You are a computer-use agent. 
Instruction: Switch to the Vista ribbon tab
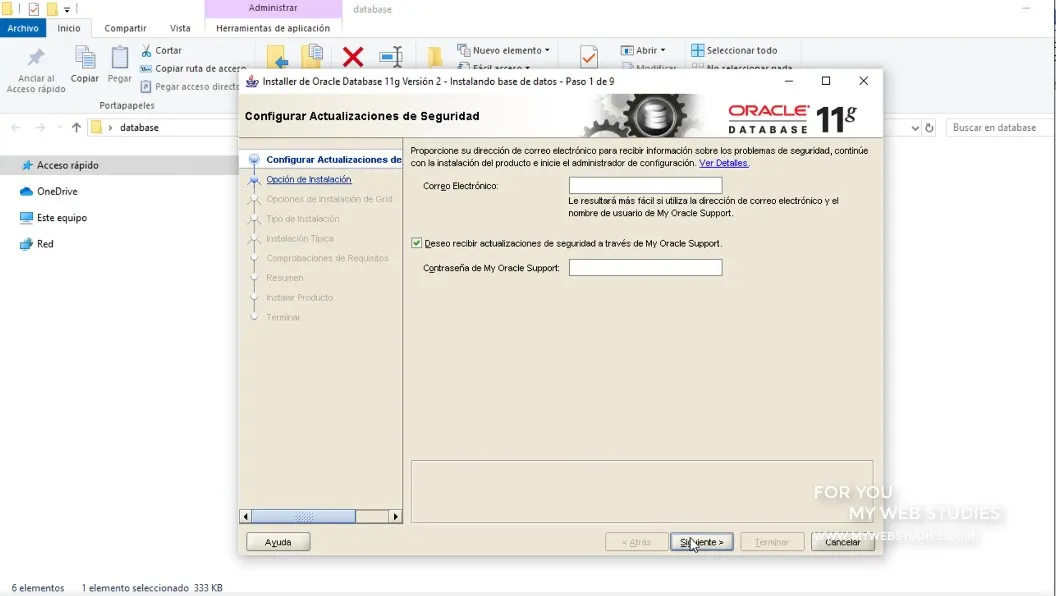(180, 28)
